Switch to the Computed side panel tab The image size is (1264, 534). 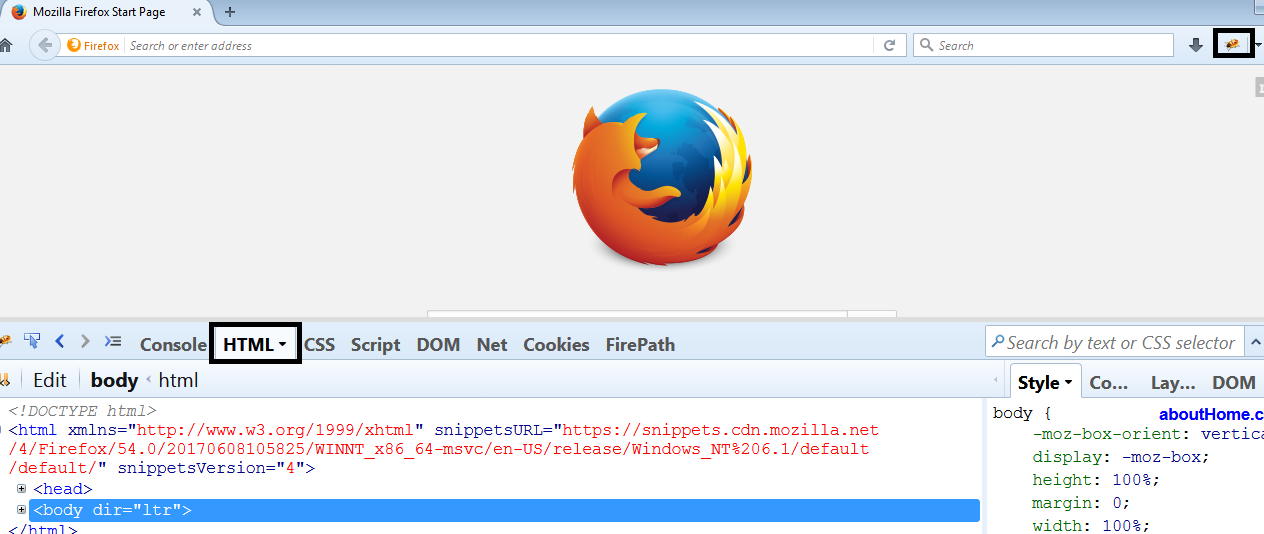click(1108, 382)
